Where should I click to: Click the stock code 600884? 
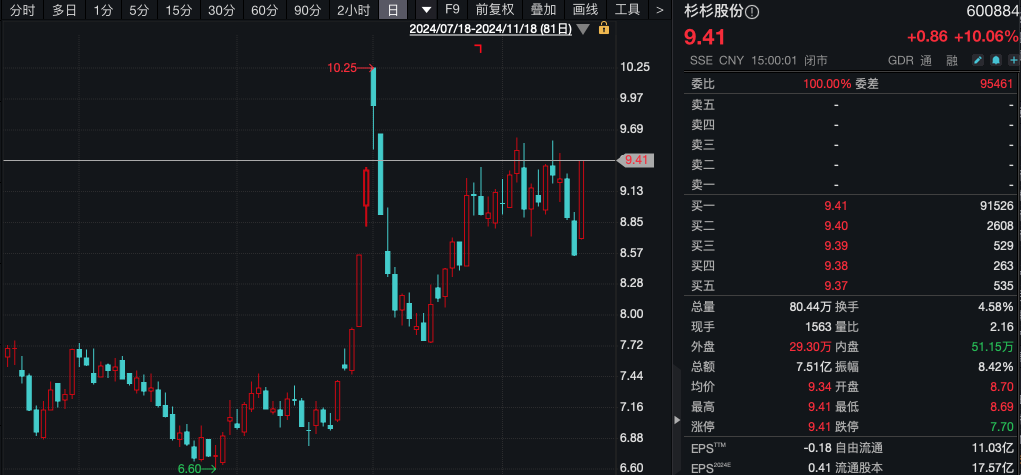pos(994,11)
